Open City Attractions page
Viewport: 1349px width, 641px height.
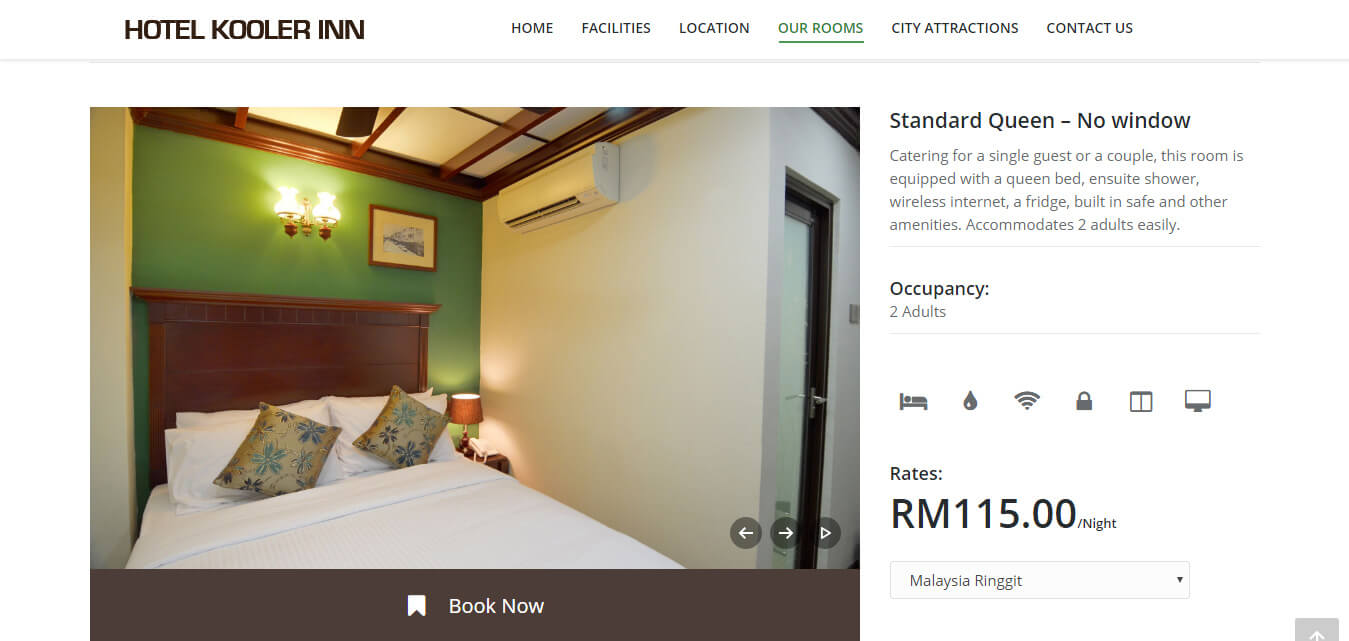[x=955, y=28]
